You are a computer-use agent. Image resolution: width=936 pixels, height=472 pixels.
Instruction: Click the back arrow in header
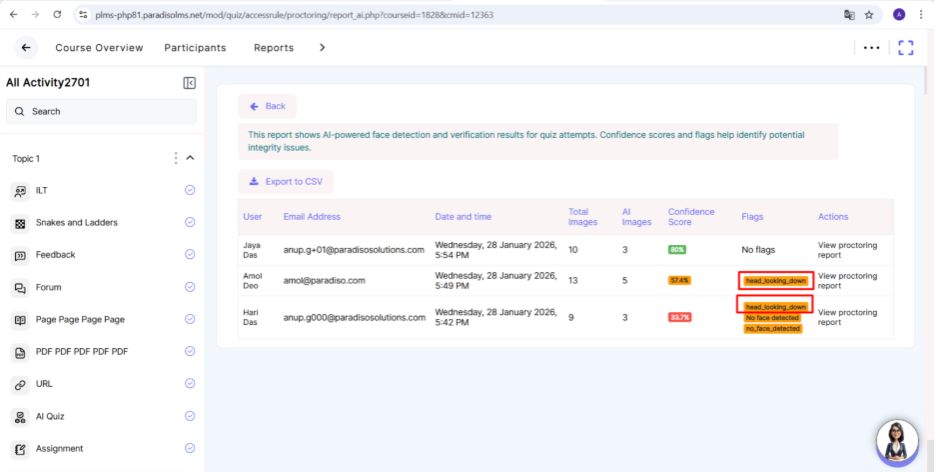pos(26,47)
